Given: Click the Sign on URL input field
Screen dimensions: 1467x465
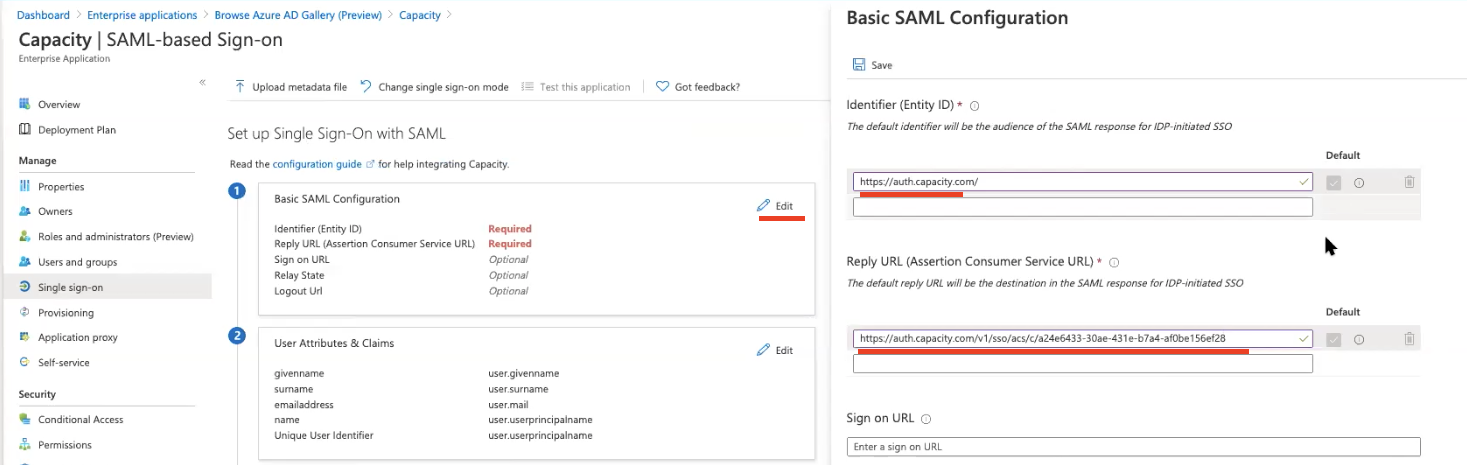Looking at the screenshot, I should point(1133,446).
